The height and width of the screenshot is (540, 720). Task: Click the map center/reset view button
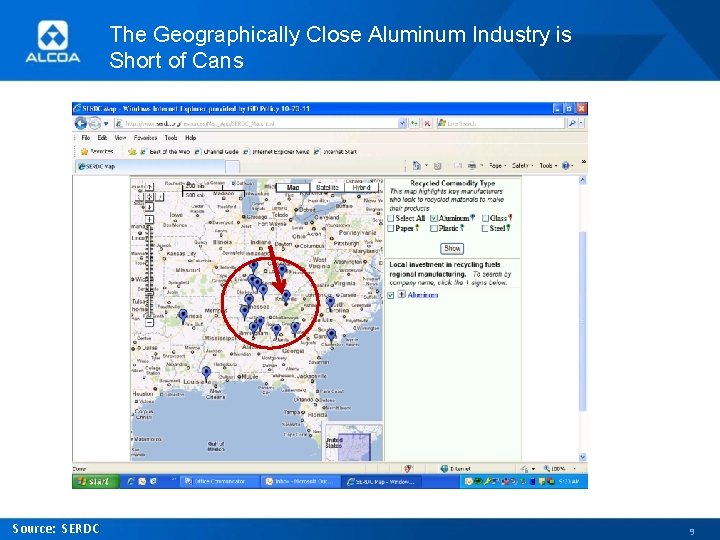(x=150, y=197)
